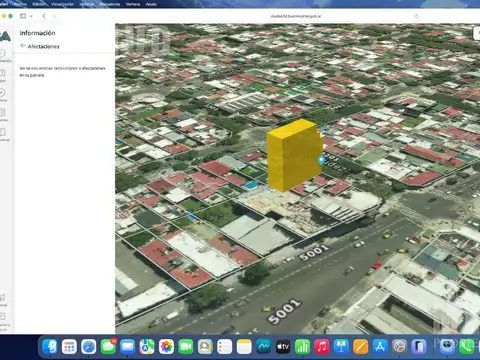Screen dimensions: 480x360
Task: Open Pages from the Dock
Action: click(360, 347)
